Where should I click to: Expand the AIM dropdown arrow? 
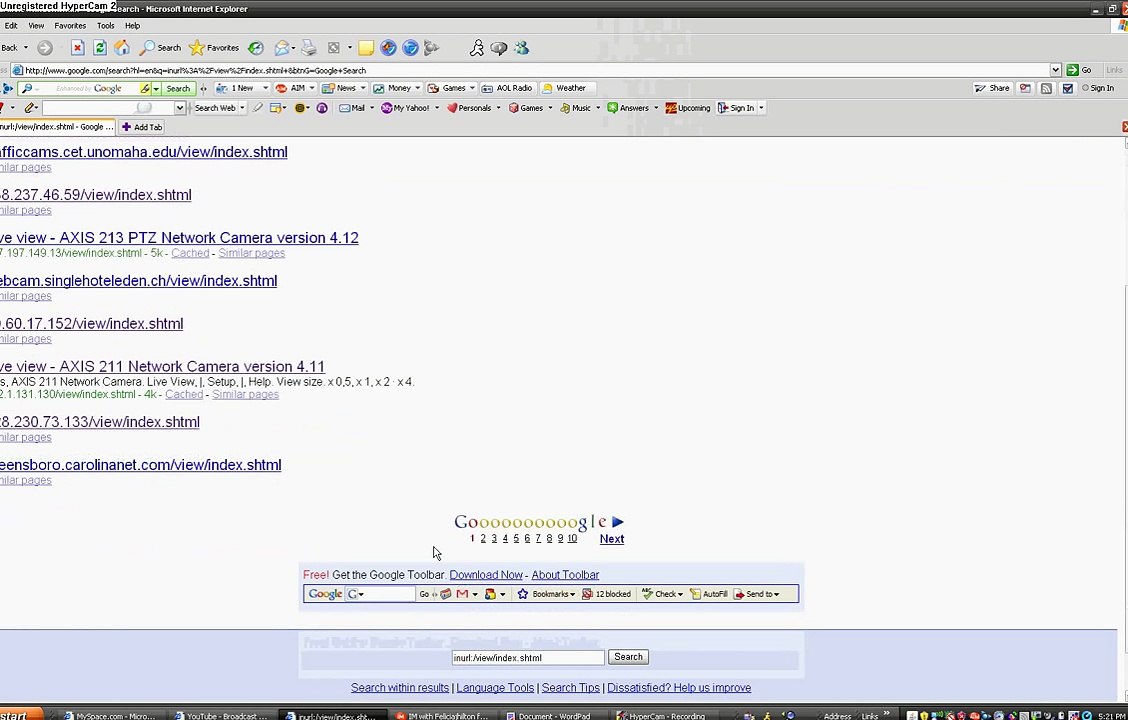(x=311, y=88)
